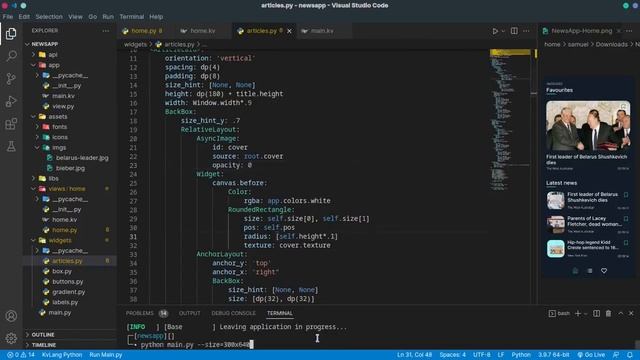Open editor More Actions ellipsis

[526, 31]
